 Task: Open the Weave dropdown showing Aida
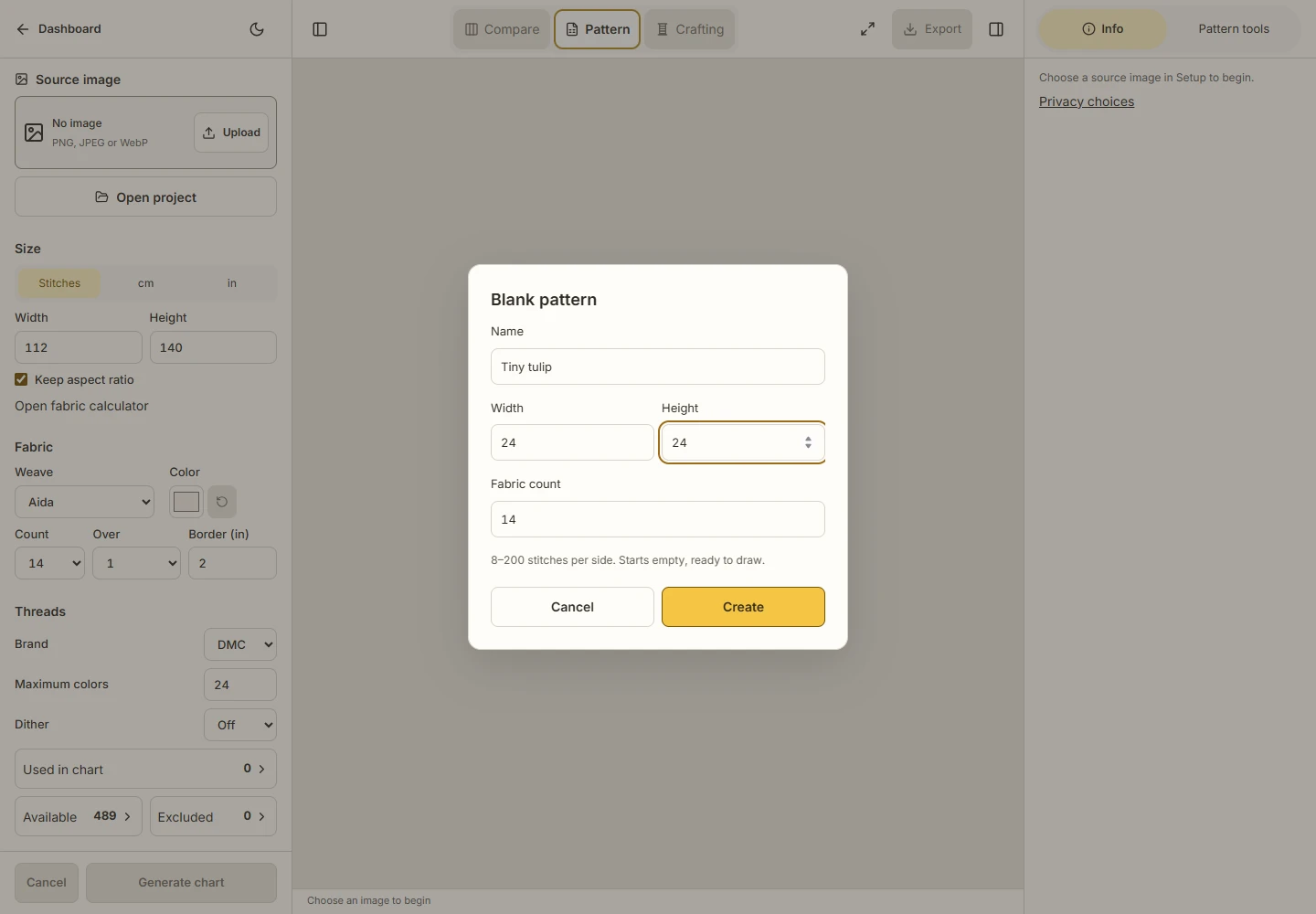pos(85,502)
